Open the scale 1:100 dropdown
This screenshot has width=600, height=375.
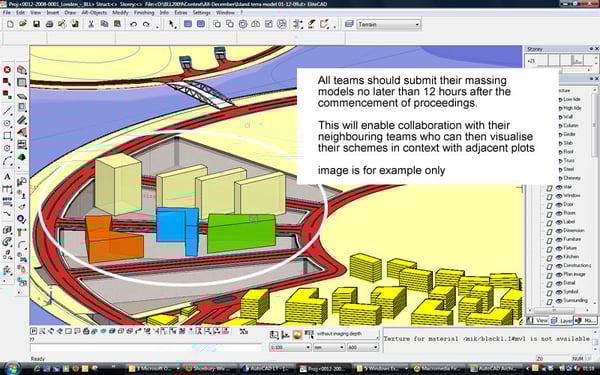290,347
